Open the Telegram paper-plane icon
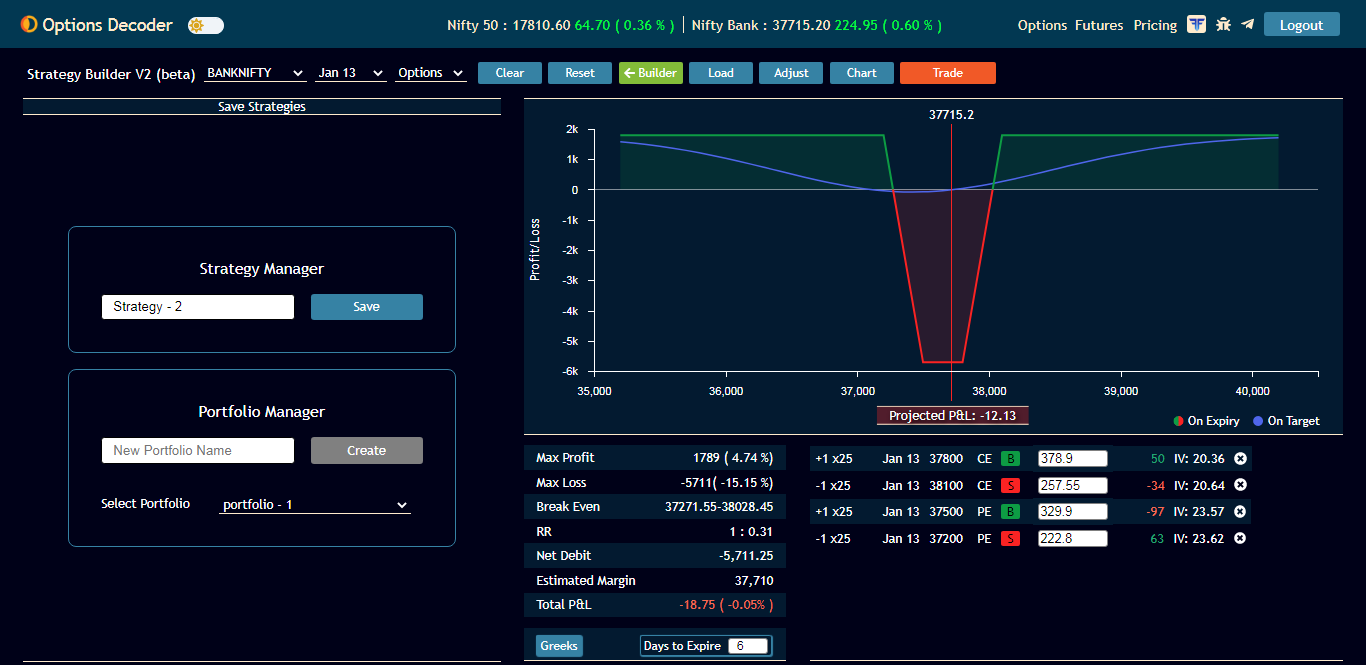The height and width of the screenshot is (665, 1366). pos(1247,25)
